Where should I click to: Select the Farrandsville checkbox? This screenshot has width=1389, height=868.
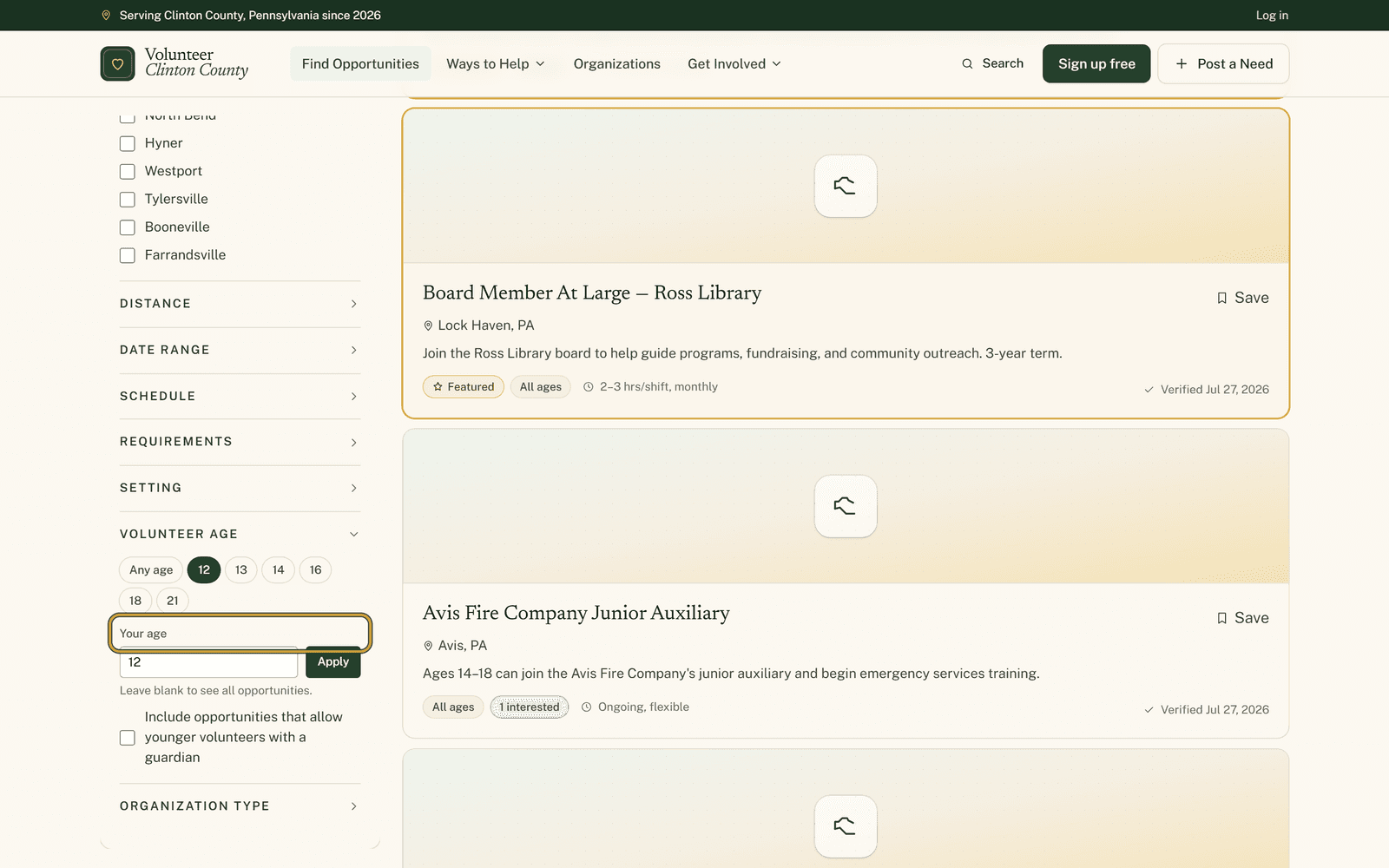click(128, 255)
